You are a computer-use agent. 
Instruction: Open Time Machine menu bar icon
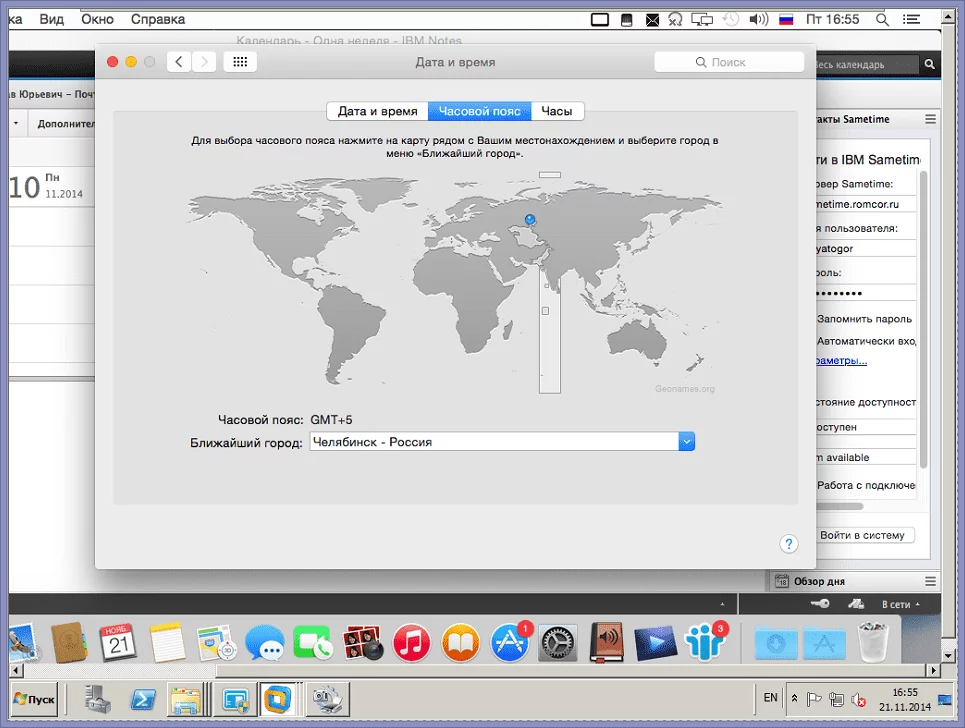click(x=732, y=19)
